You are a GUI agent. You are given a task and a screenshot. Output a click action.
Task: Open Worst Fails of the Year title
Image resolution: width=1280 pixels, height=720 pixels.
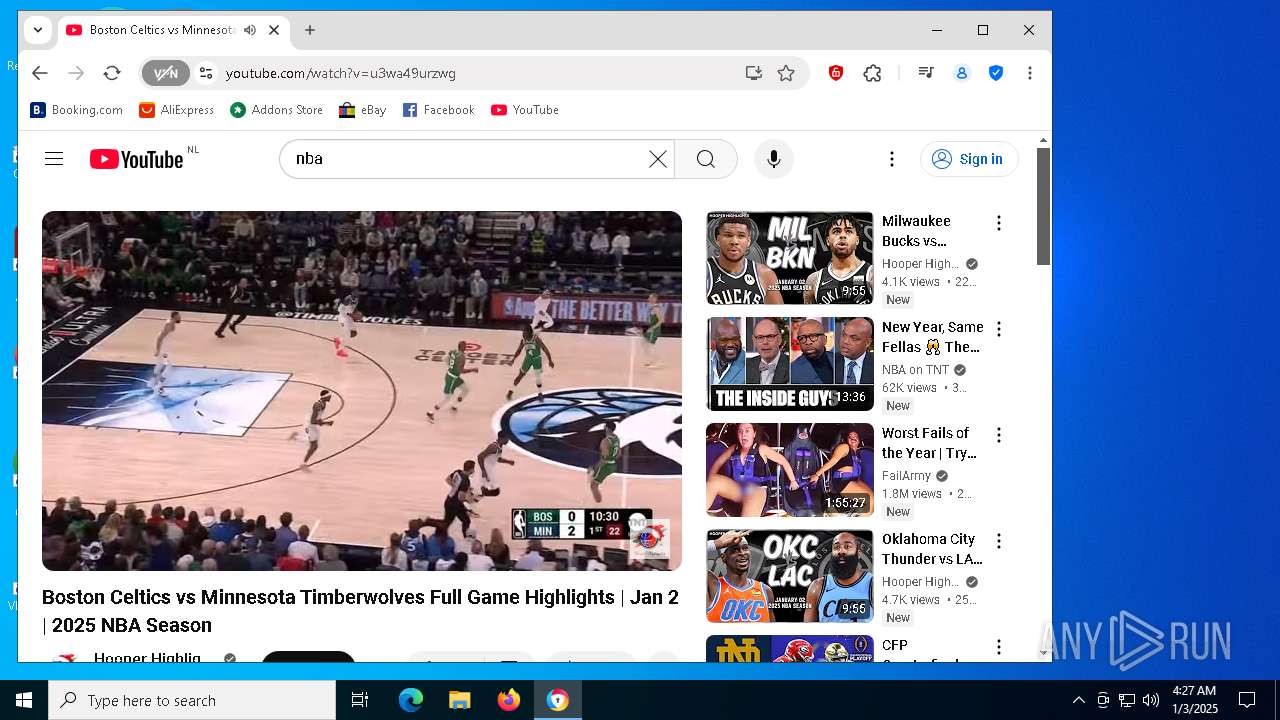click(x=929, y=443)
